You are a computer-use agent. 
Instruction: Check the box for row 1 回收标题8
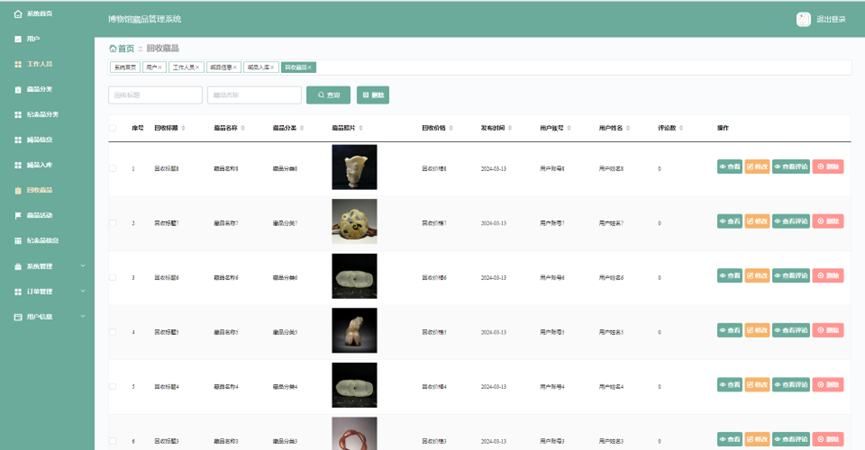[x=113, y=168]
